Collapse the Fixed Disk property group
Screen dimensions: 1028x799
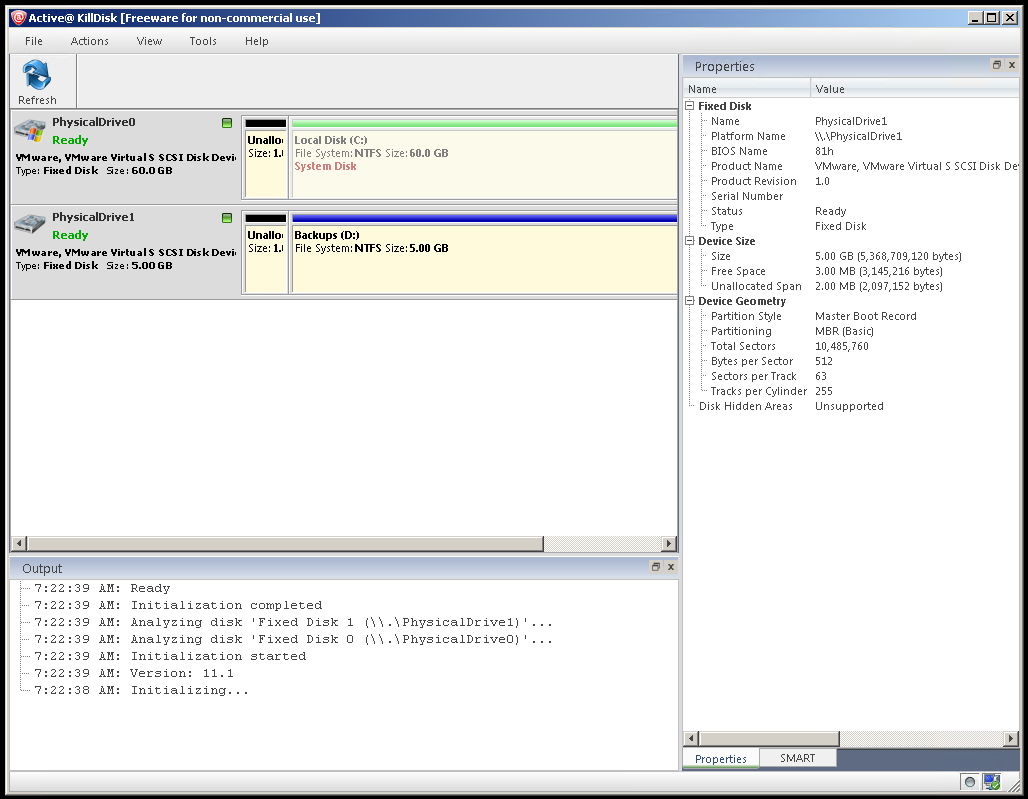tap(690, 106)
